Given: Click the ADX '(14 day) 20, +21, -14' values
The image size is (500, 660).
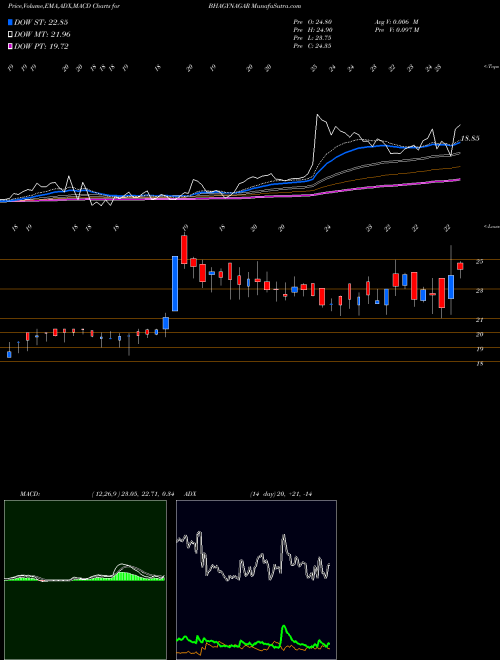Looking at the screenshot, I should pyautogui.click(x=280, y=493).
